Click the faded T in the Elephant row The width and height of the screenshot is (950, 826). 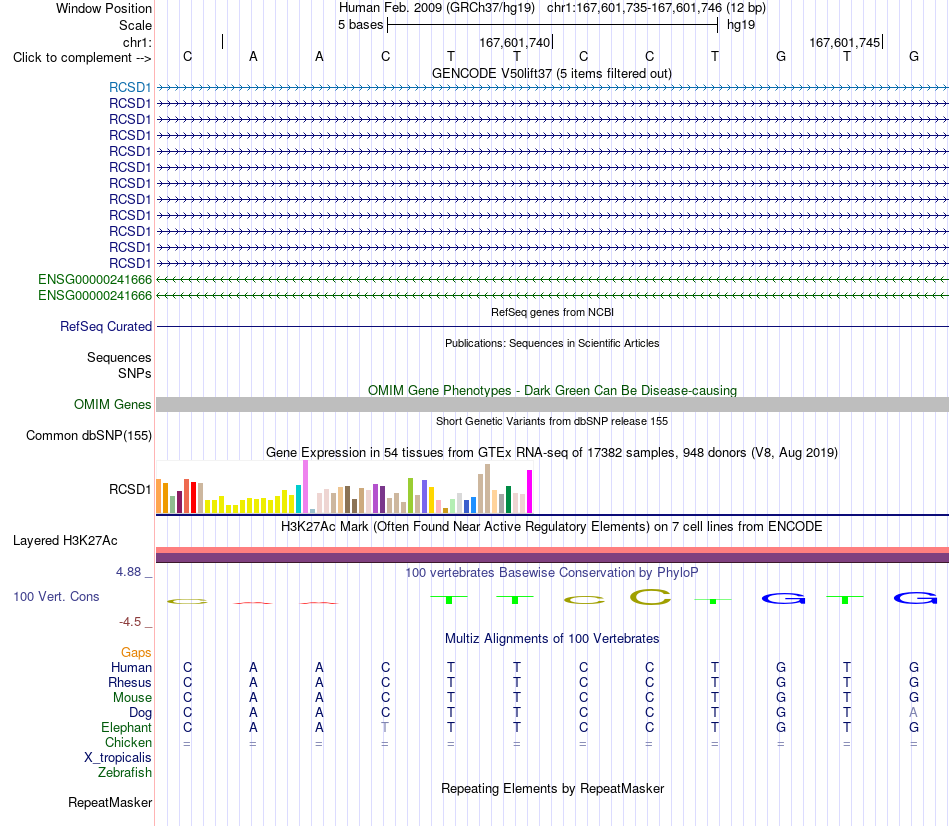coord(385,727)
